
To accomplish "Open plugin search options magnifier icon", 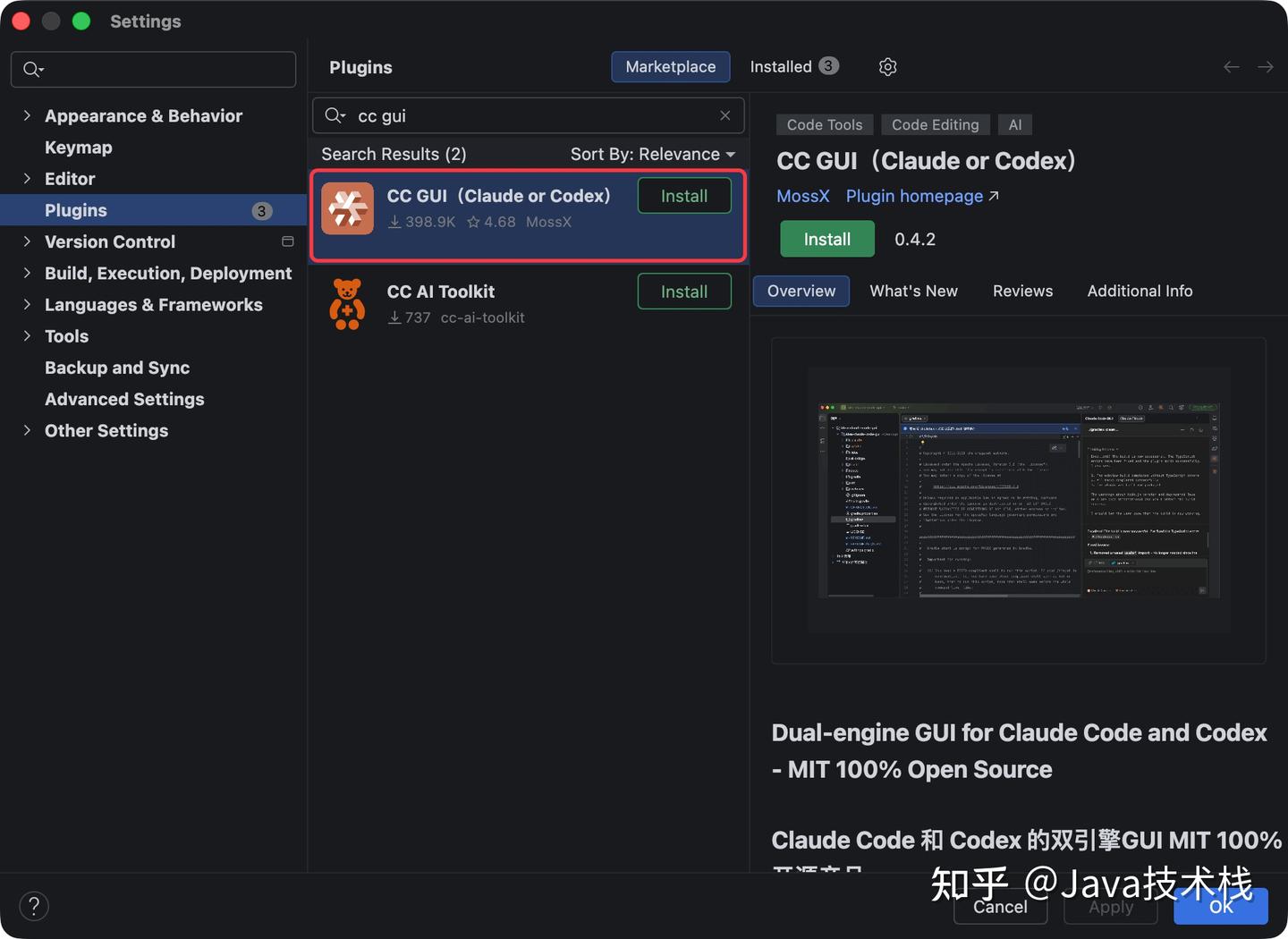I will click(x=335, y=115).
